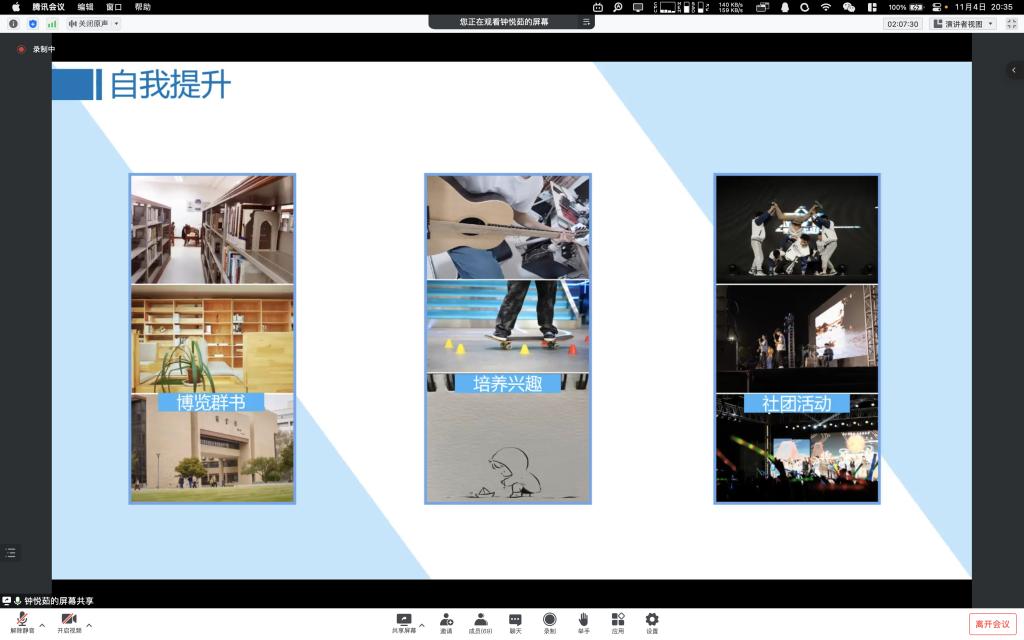Turn on video with 开启视频
1024x640 pixels.
point(68,621)
